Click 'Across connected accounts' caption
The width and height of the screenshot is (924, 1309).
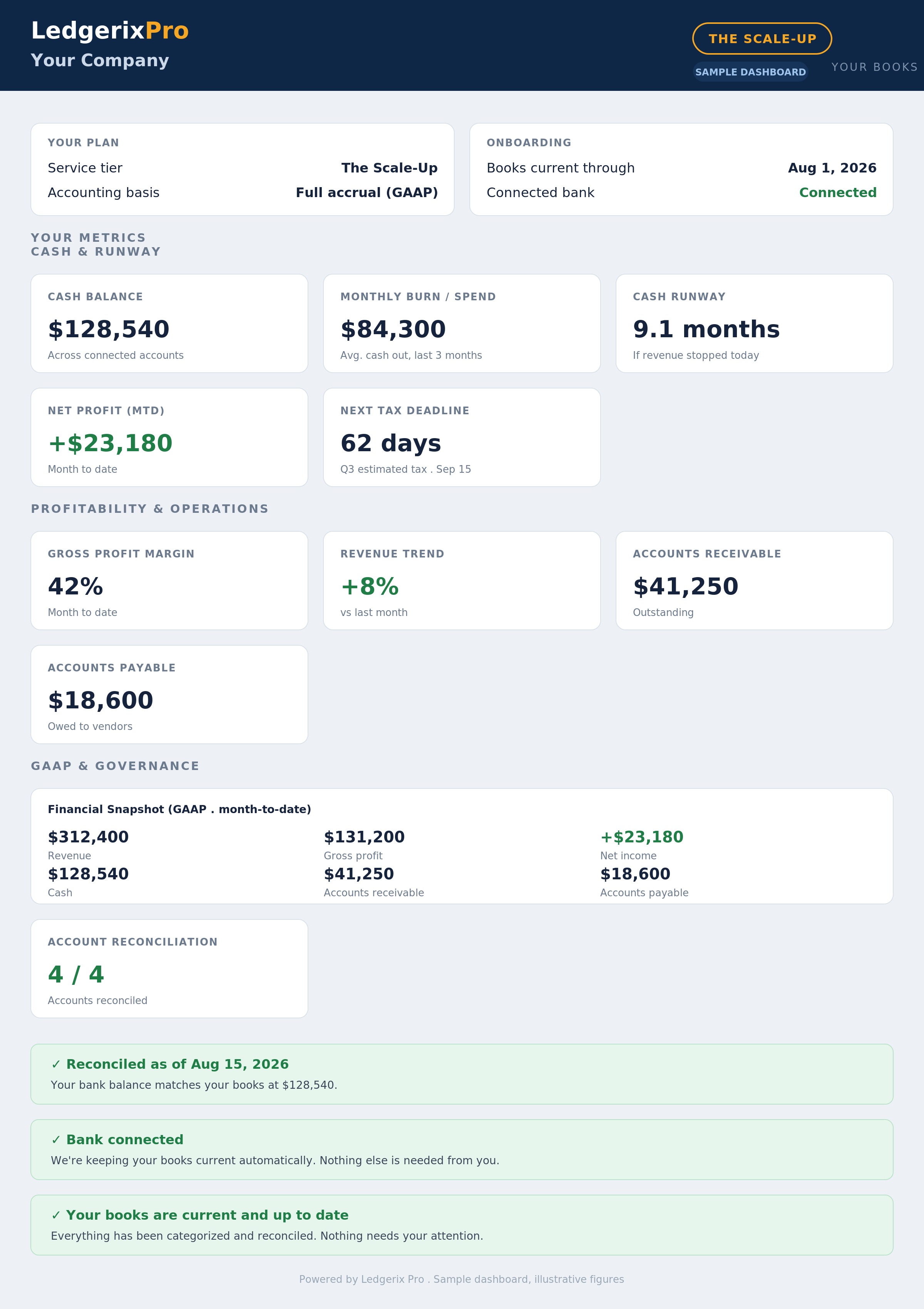tap(116, 355)
